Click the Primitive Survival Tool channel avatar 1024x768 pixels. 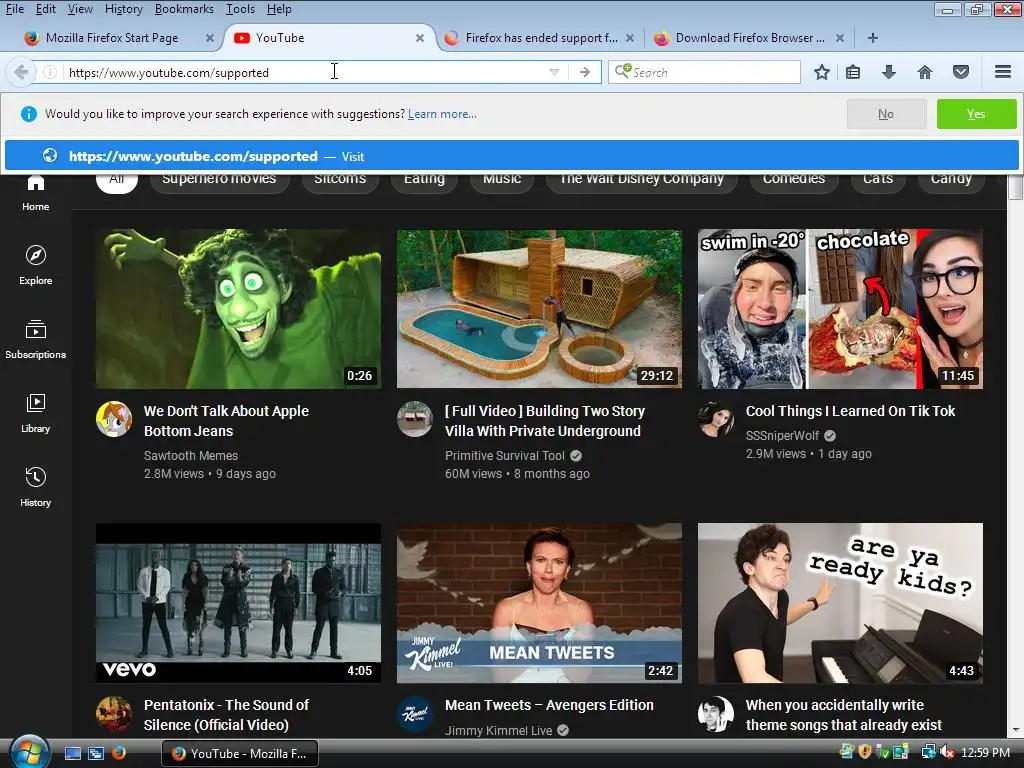point(415,419)
